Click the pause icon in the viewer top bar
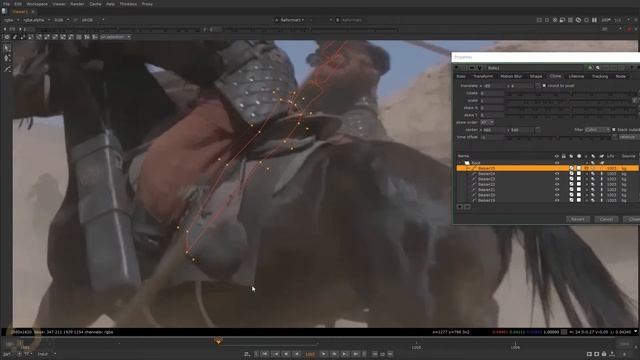 click(594, 20)
